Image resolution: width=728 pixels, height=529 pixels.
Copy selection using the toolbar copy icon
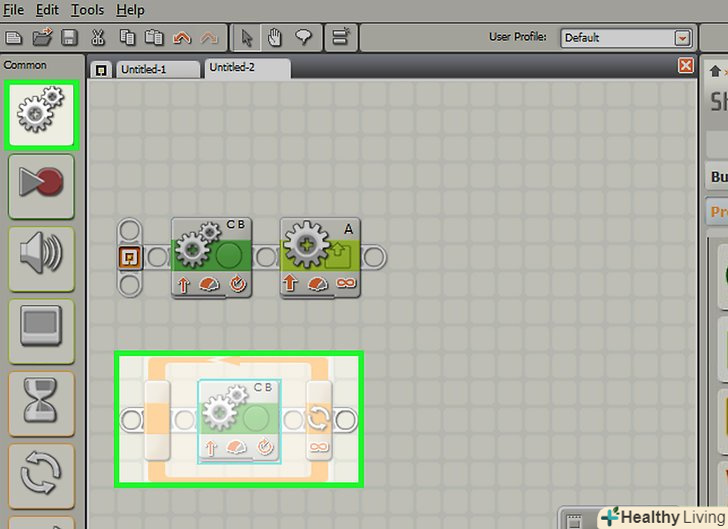127,37
